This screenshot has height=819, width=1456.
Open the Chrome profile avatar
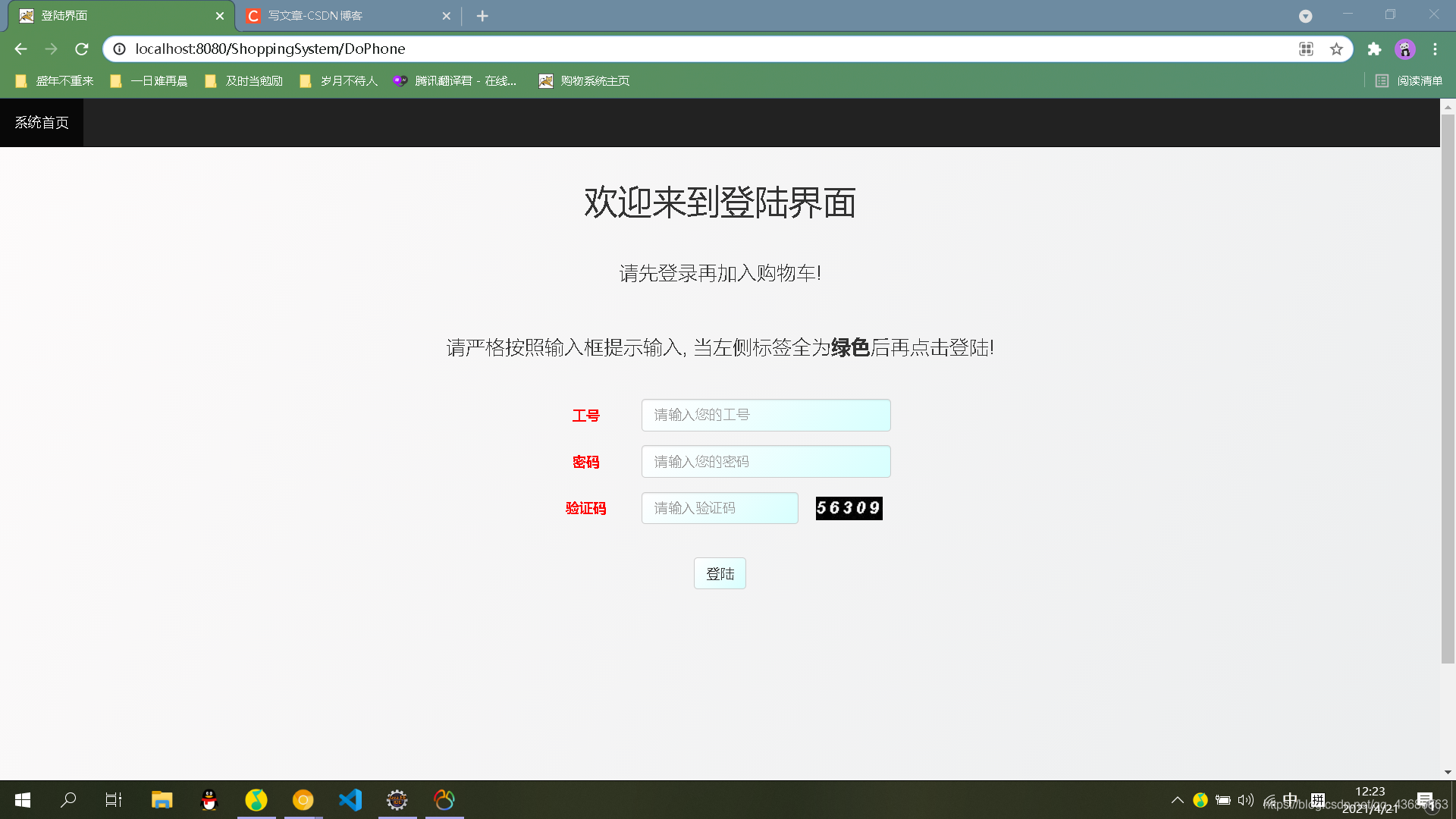click(x=1405, y=49)
